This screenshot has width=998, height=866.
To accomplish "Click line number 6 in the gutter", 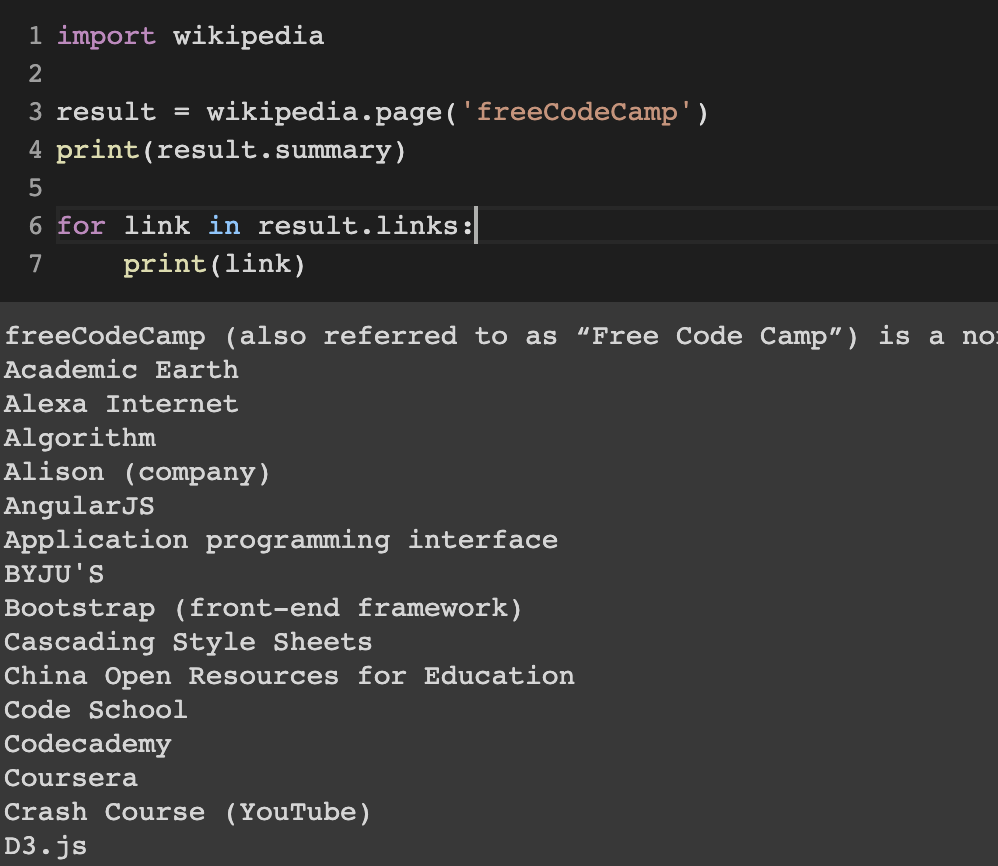I will 36,226.
